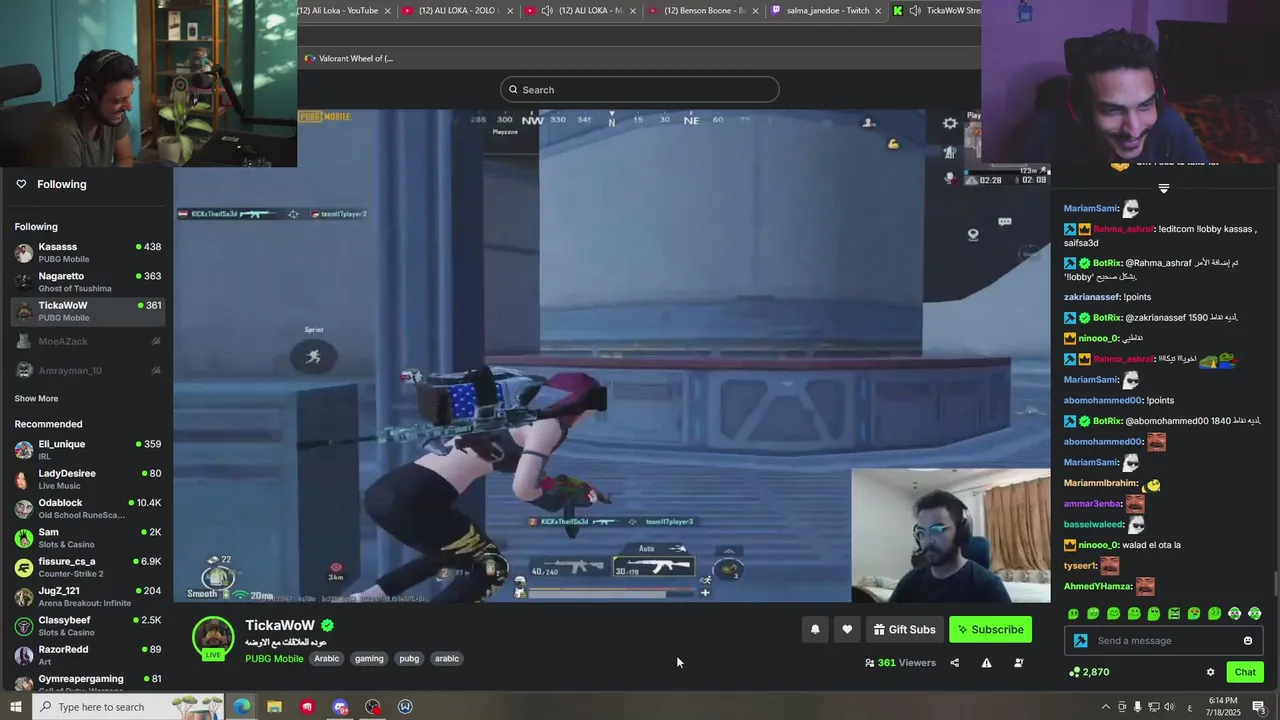Open Eli_unique recommended channel
Image resolution: width=1280 pixels, height=720 pixels.
[88, 450]
